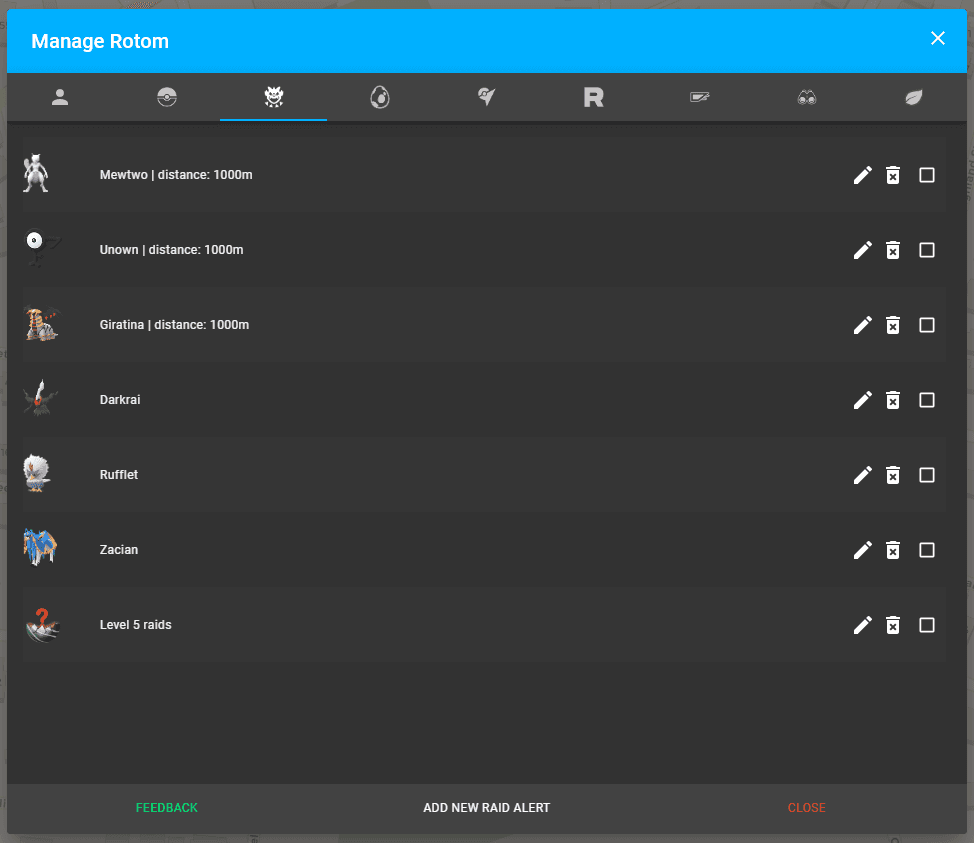Click the 'Manage Rotom' dialog title
This screenshot has width=974, height=843.
click(x=100, y=41)
